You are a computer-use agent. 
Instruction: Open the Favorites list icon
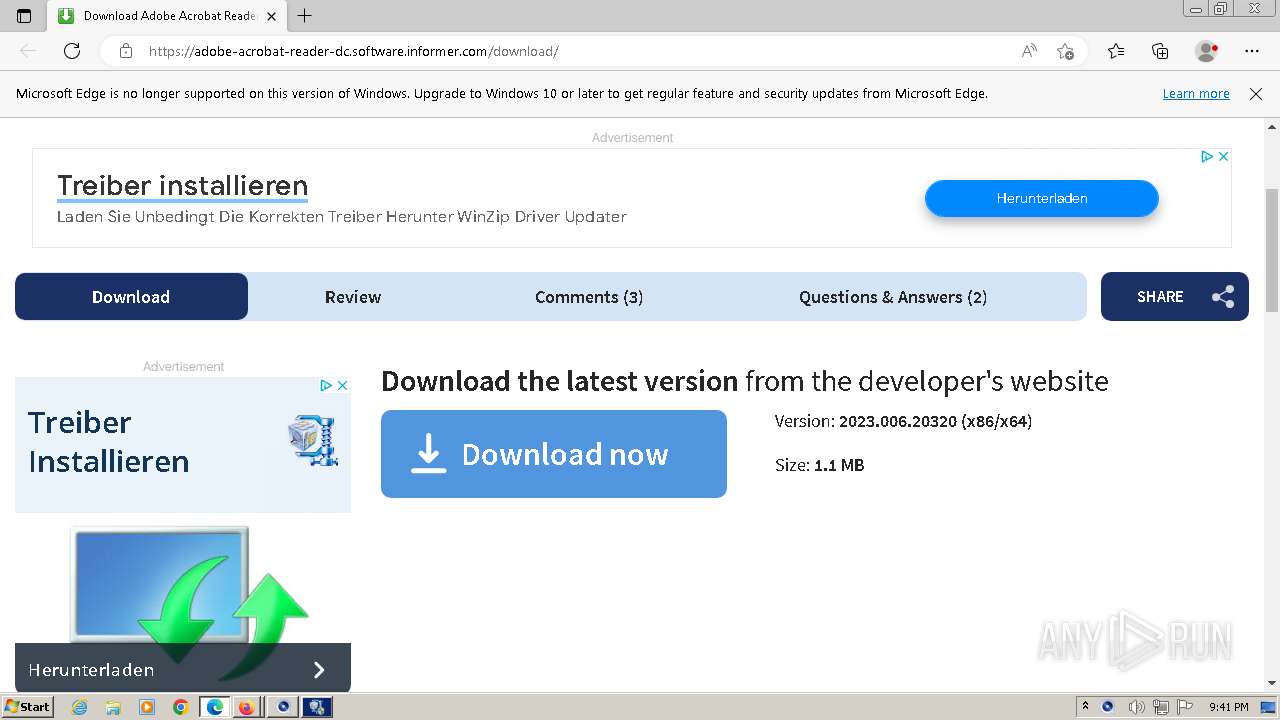click(1116, 51)
